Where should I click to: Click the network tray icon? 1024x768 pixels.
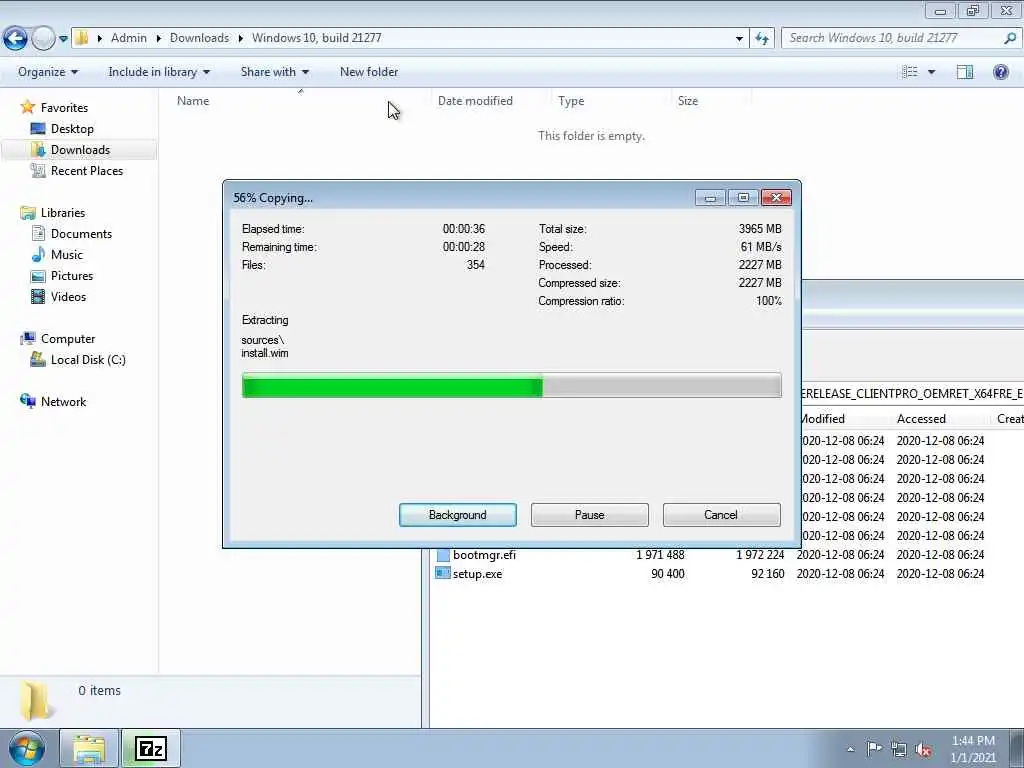[899, 749]
